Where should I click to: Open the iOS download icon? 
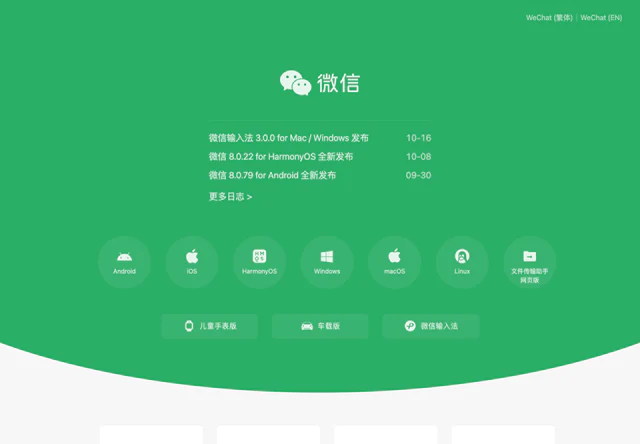coord(192,262)
